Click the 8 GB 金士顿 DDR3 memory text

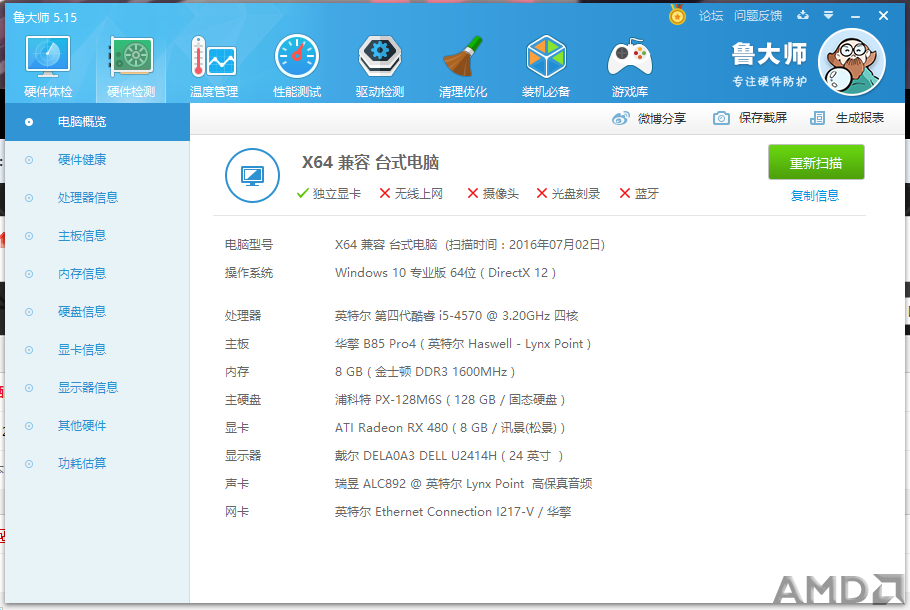425,371
